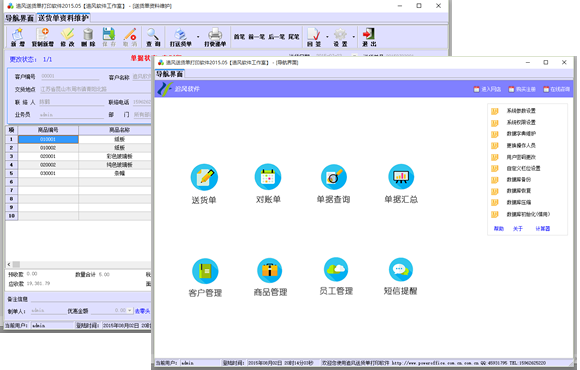
Task: Click 退出 exit icon in back window
Action: click(369, 37)
